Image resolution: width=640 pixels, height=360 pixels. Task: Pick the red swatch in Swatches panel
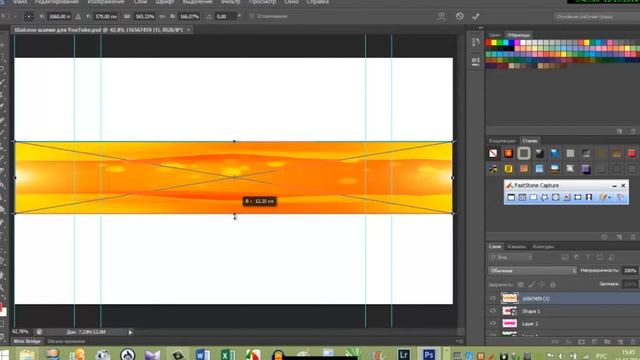pyautogui.click(x=489, y=42)
